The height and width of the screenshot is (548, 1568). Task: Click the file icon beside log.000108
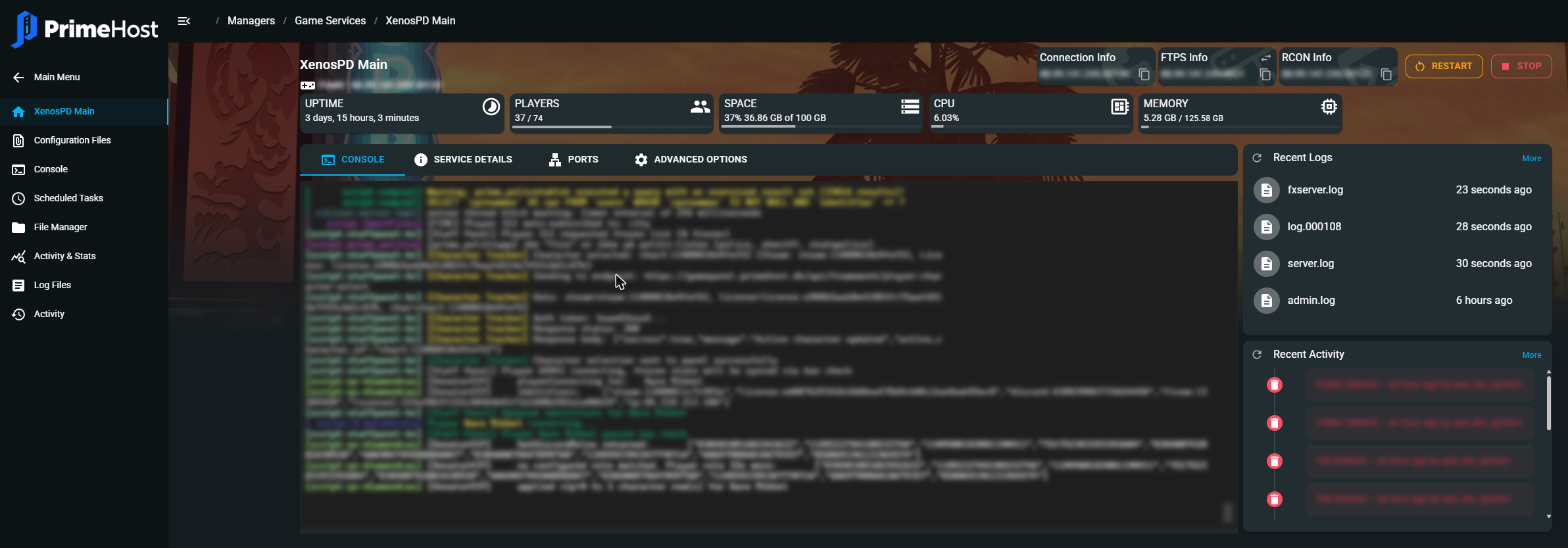[1267, 227]
